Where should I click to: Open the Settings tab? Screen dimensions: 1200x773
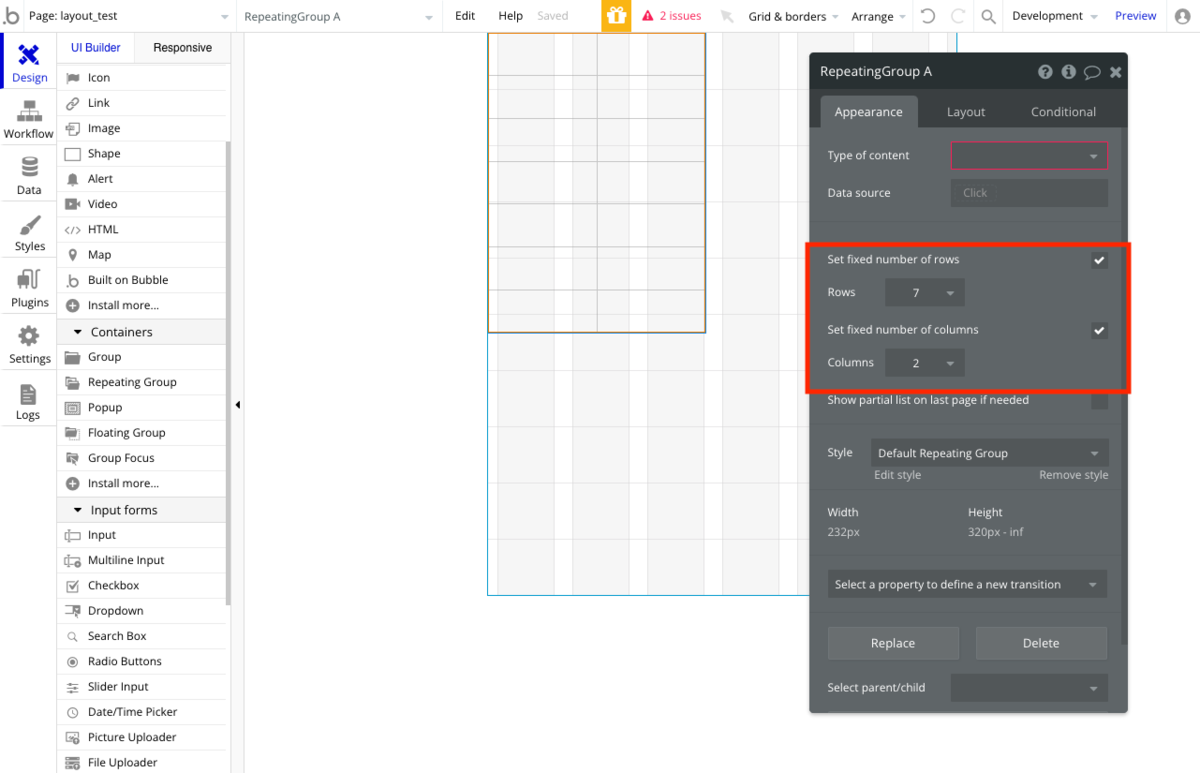coord(29,343)
